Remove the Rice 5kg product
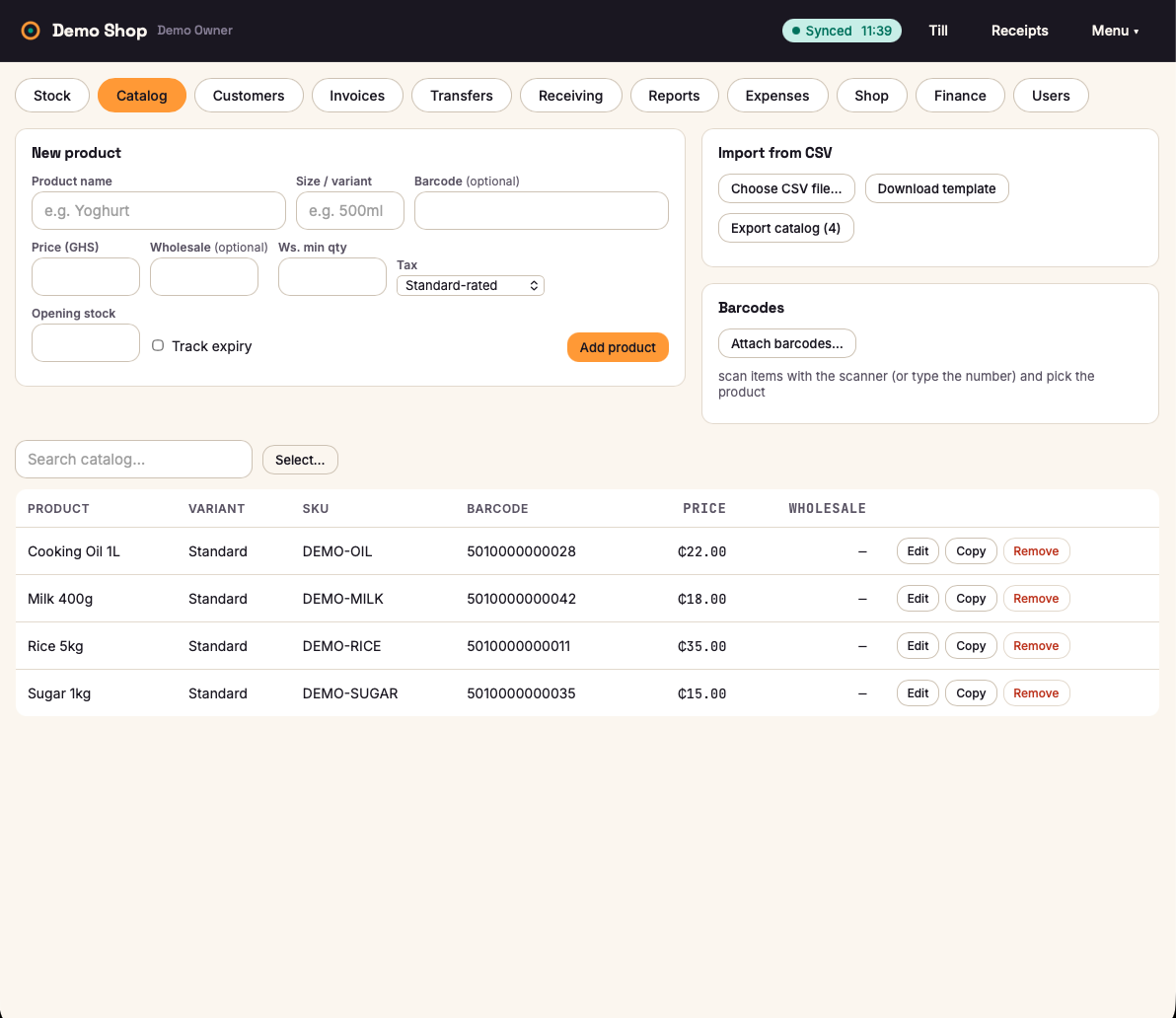Screen dimensions: 1176x1018 [1036, 645]
